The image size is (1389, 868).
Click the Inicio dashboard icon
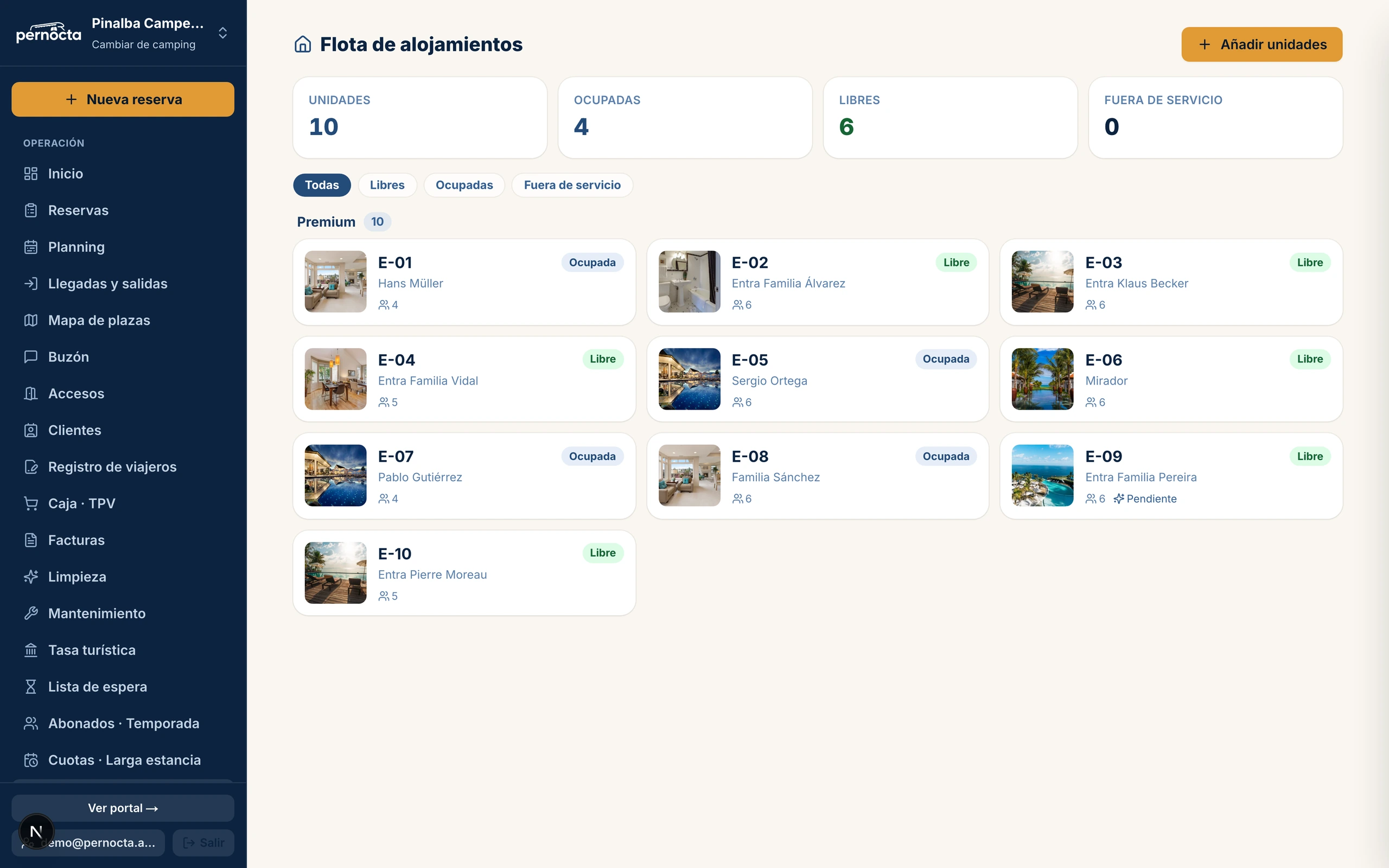[31, 174]
